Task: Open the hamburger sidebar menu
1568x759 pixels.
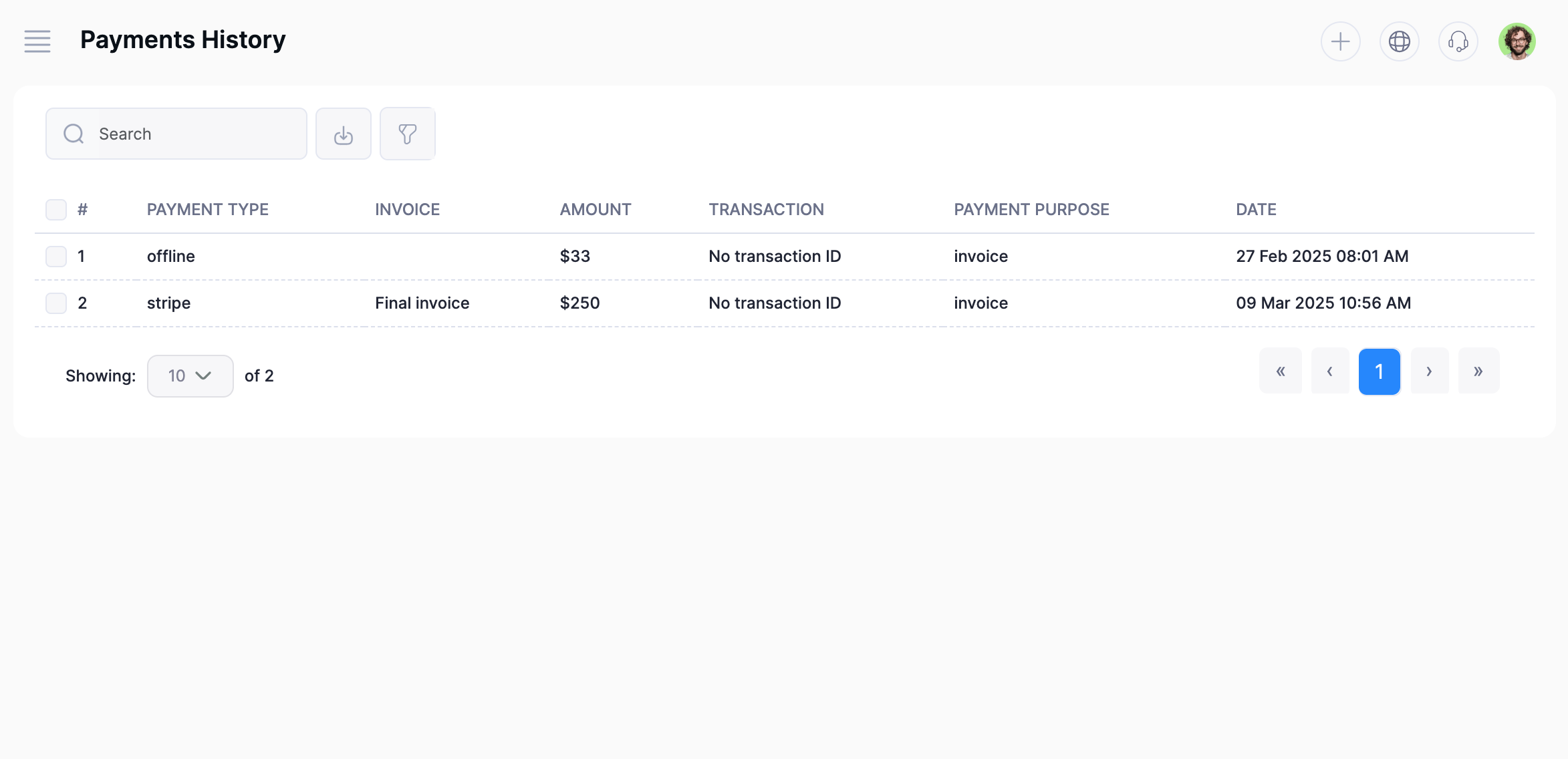Action: pos(37,41)
